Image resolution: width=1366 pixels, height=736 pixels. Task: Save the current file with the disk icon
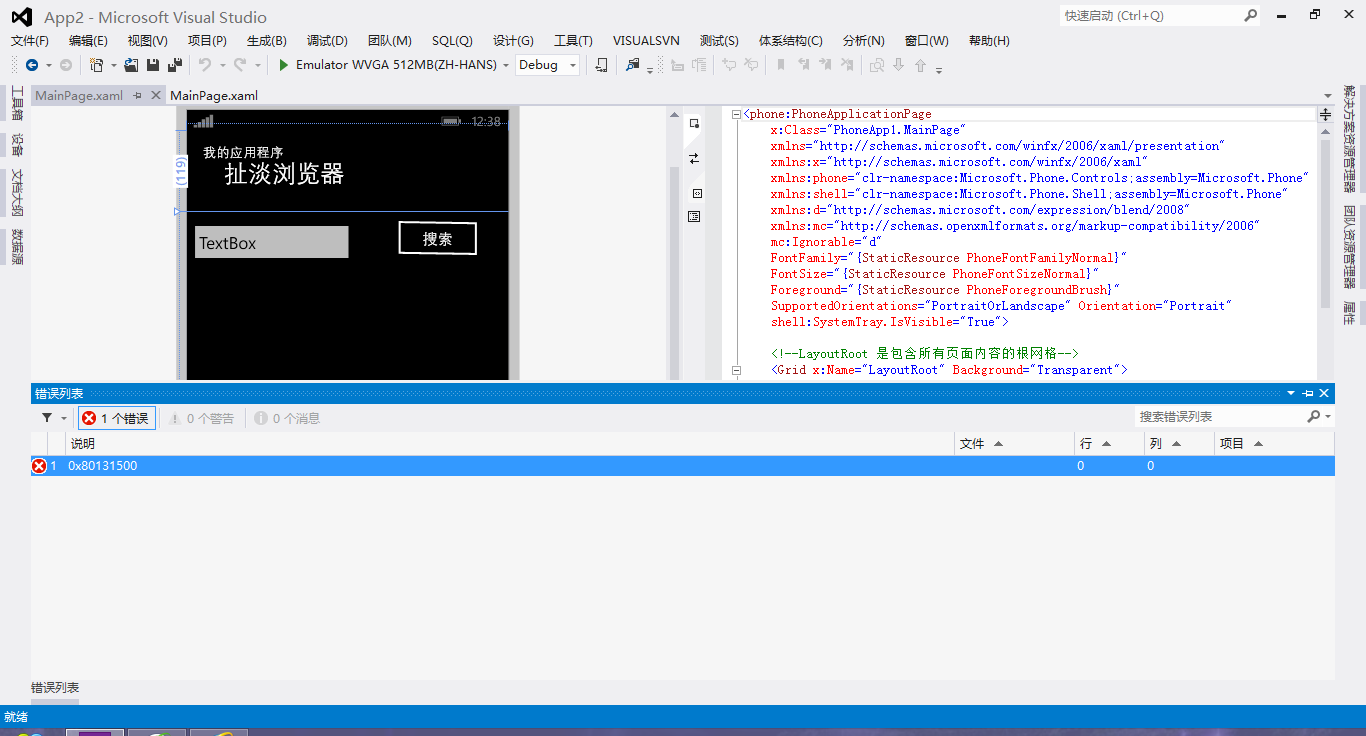point(153,65)
